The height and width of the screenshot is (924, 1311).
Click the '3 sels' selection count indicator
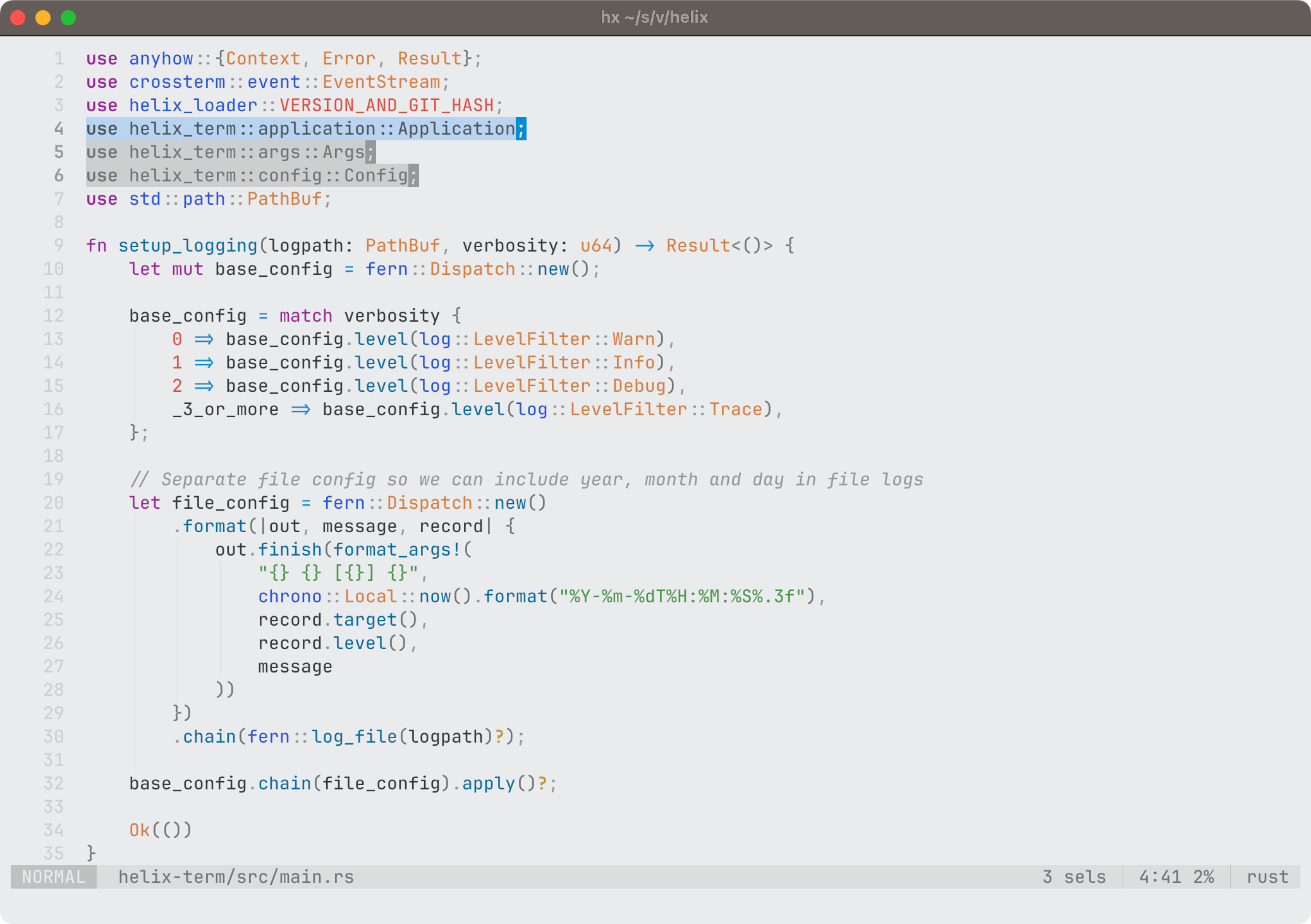(x=1074, y=877)
